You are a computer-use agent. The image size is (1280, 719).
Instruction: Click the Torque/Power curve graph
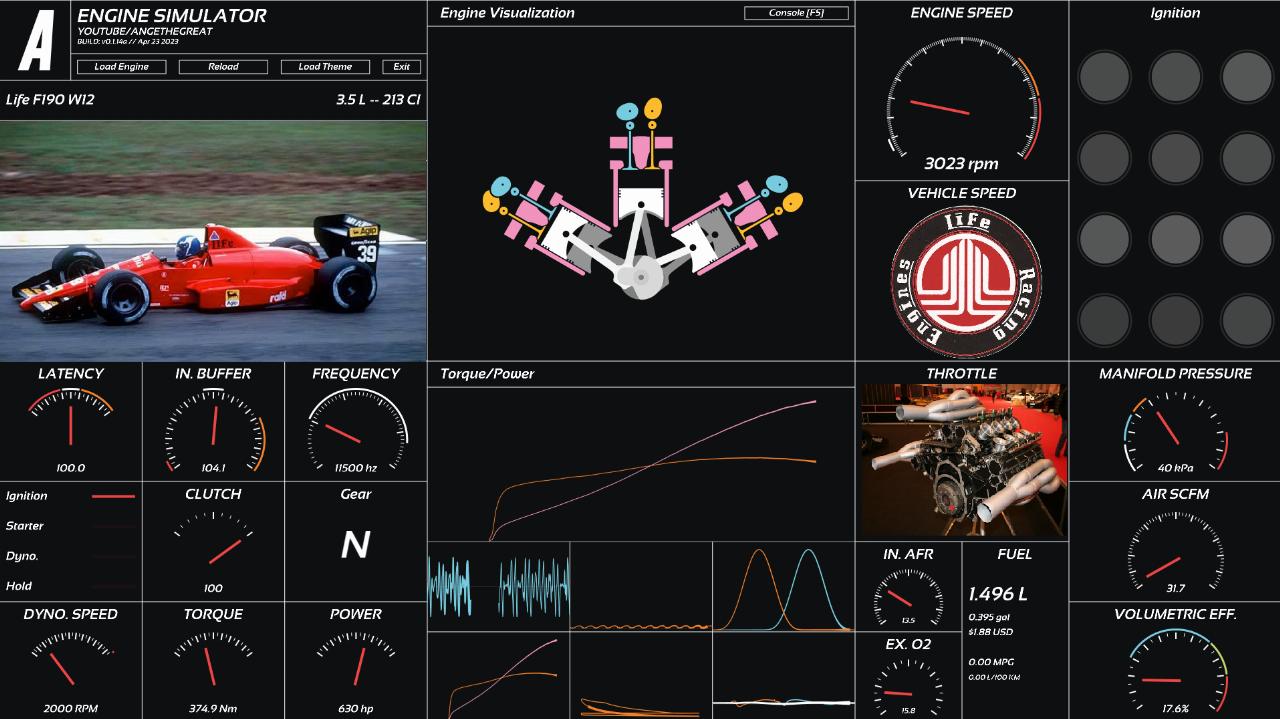(x=641, y=464)
